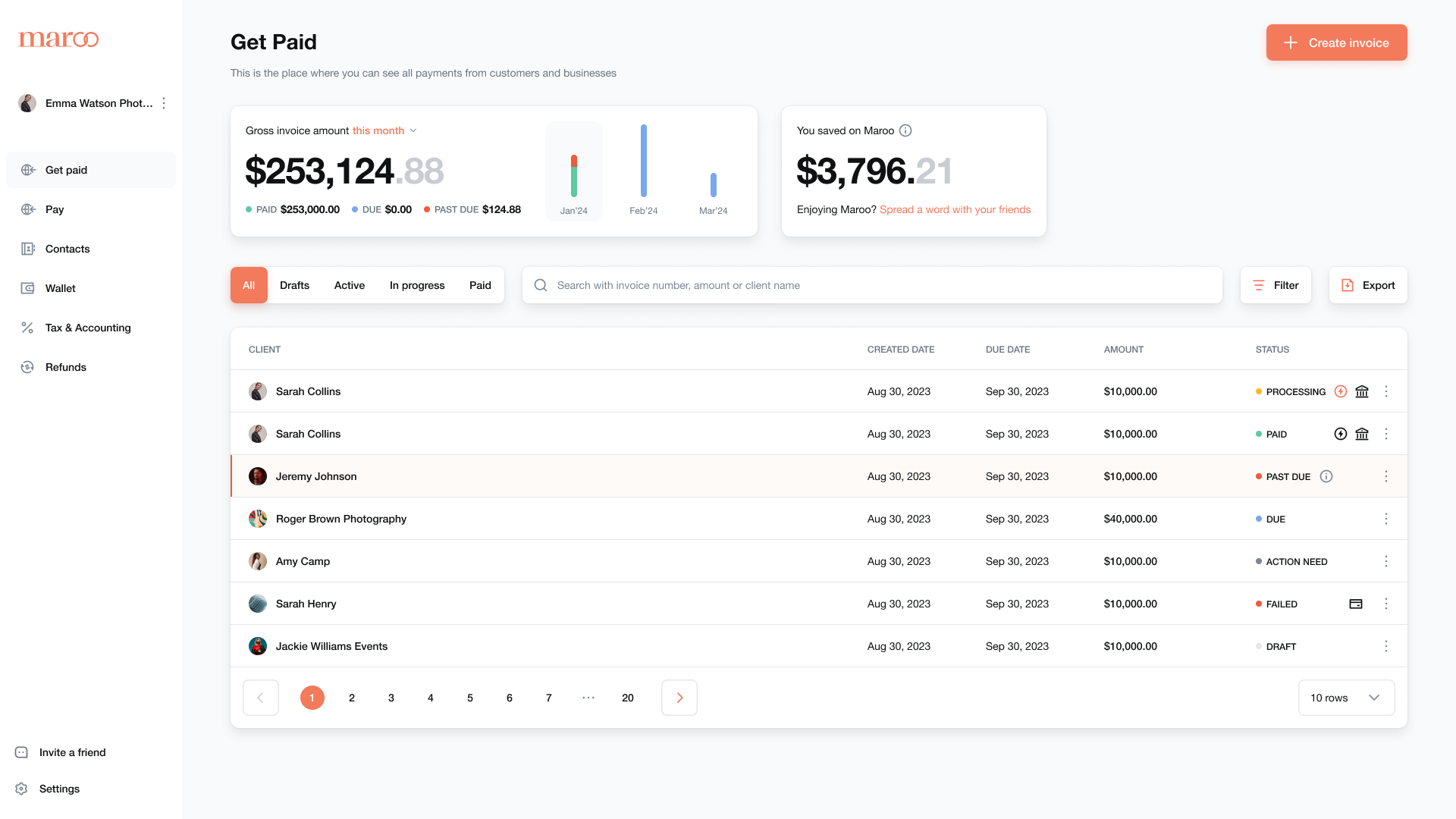
Task: Click Amy Camp avatar
Action: 258,561
